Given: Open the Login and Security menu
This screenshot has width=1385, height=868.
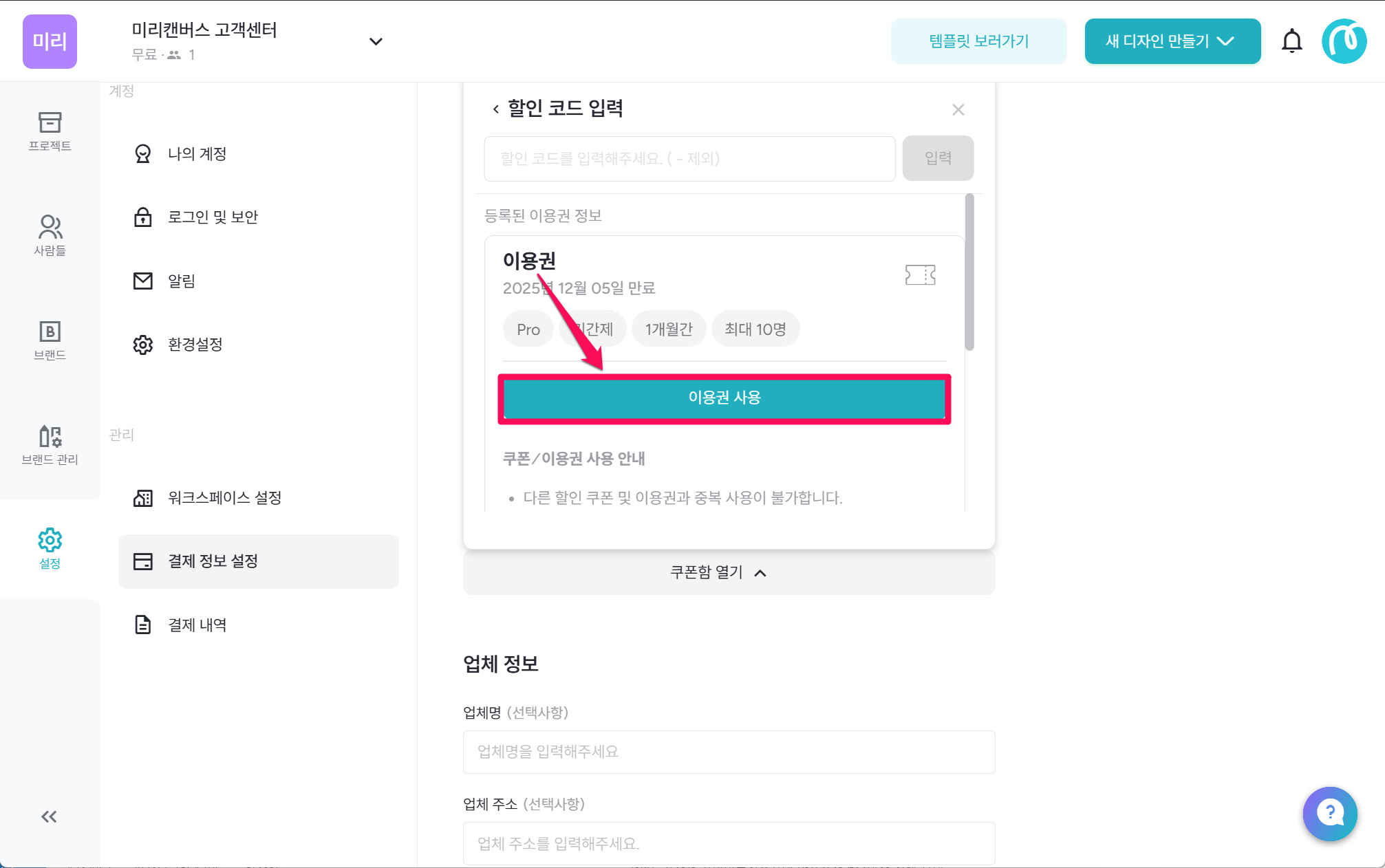Looking at the screenshot, I should click(x=212, y=217).
